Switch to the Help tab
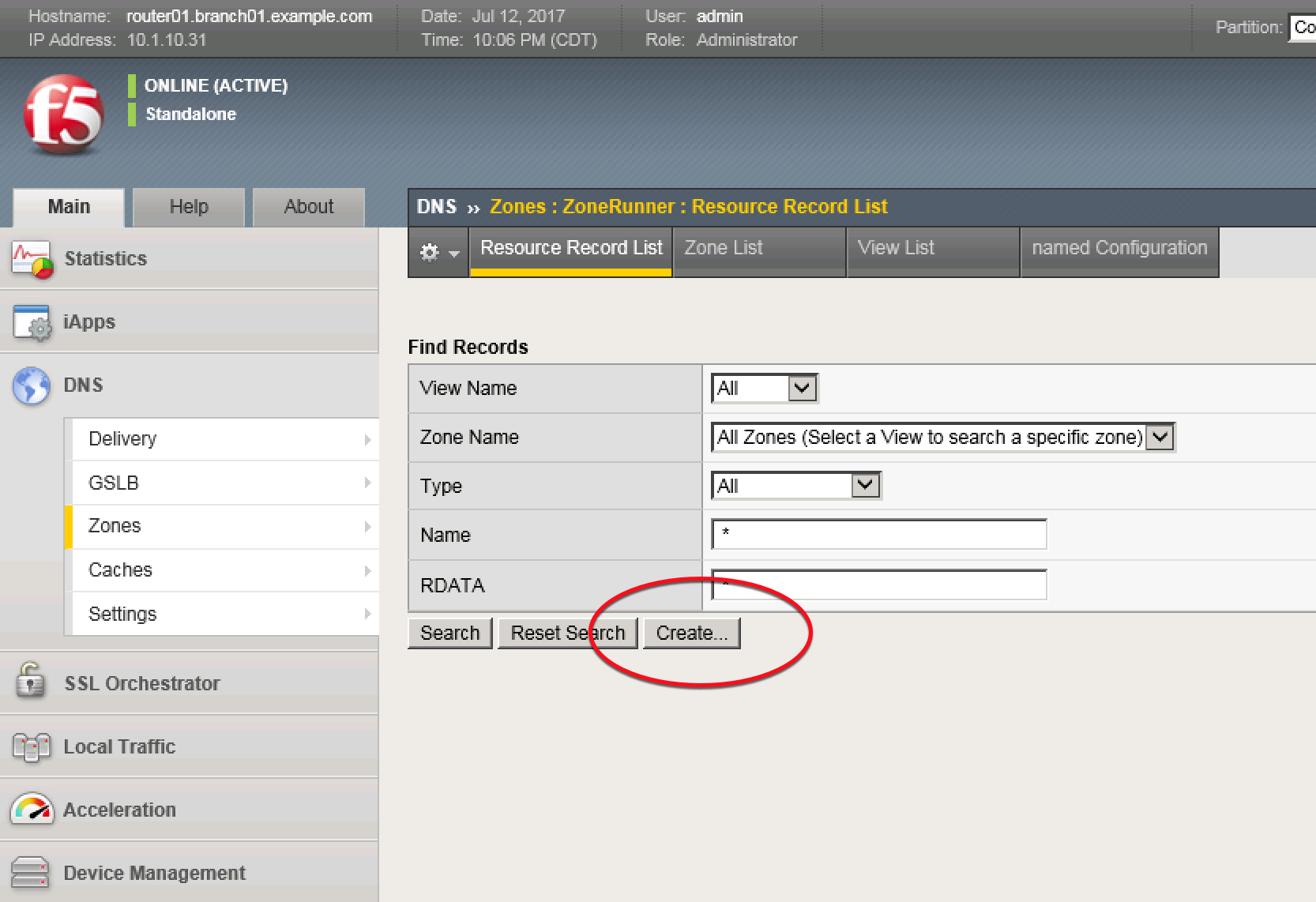This screenshot has width=1316, height=902. click(189, 207)
